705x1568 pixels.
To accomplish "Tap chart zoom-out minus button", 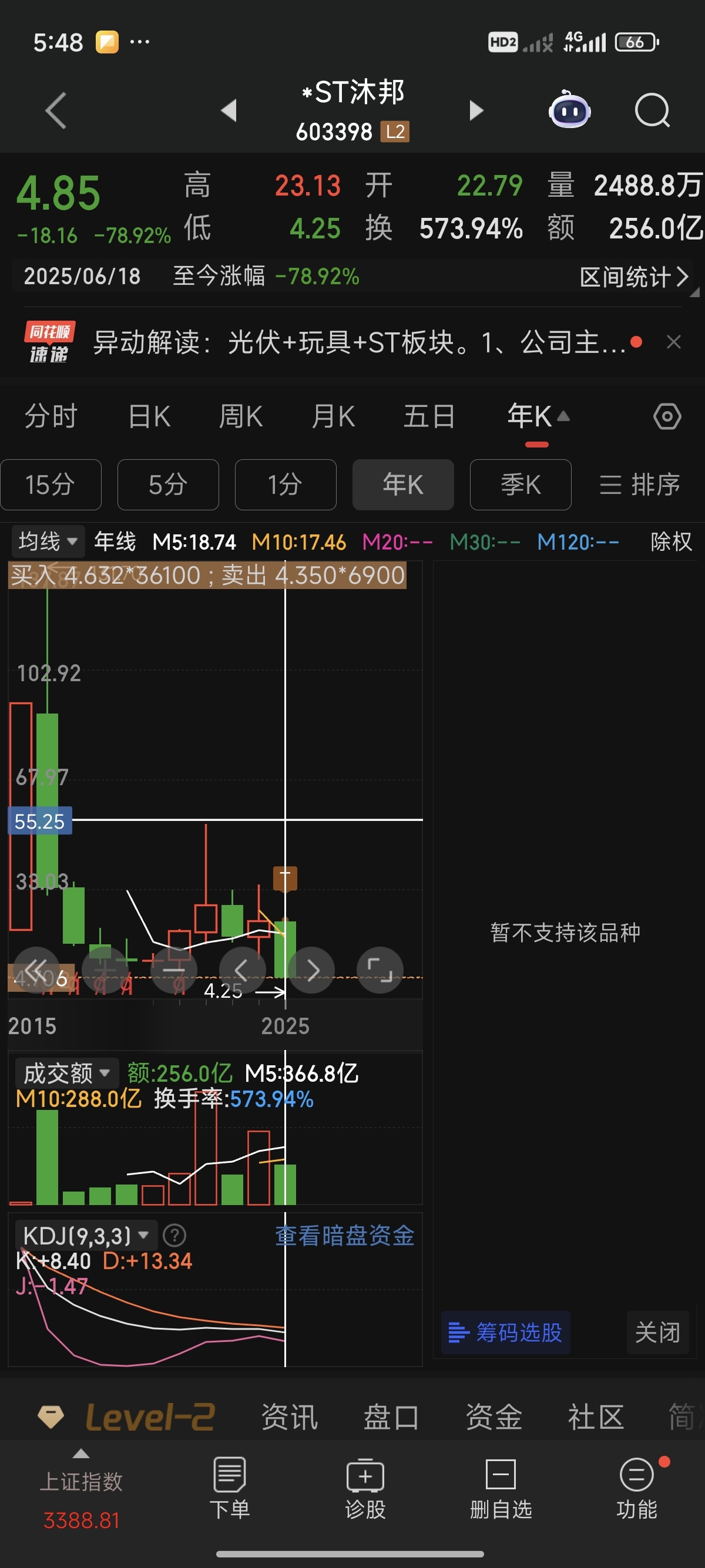I will pos(174,970).
